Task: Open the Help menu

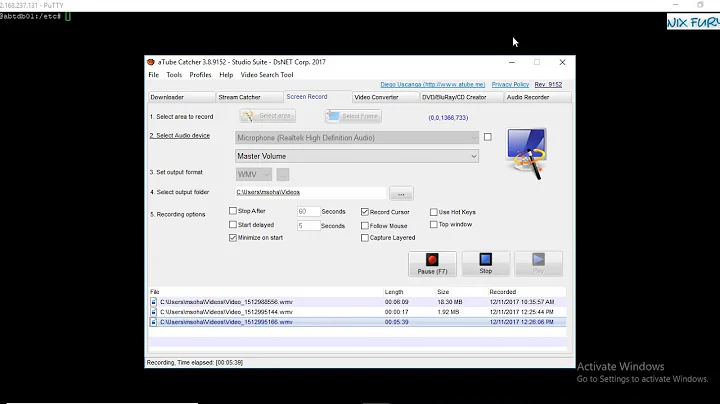Action: [x=226, y=75]
